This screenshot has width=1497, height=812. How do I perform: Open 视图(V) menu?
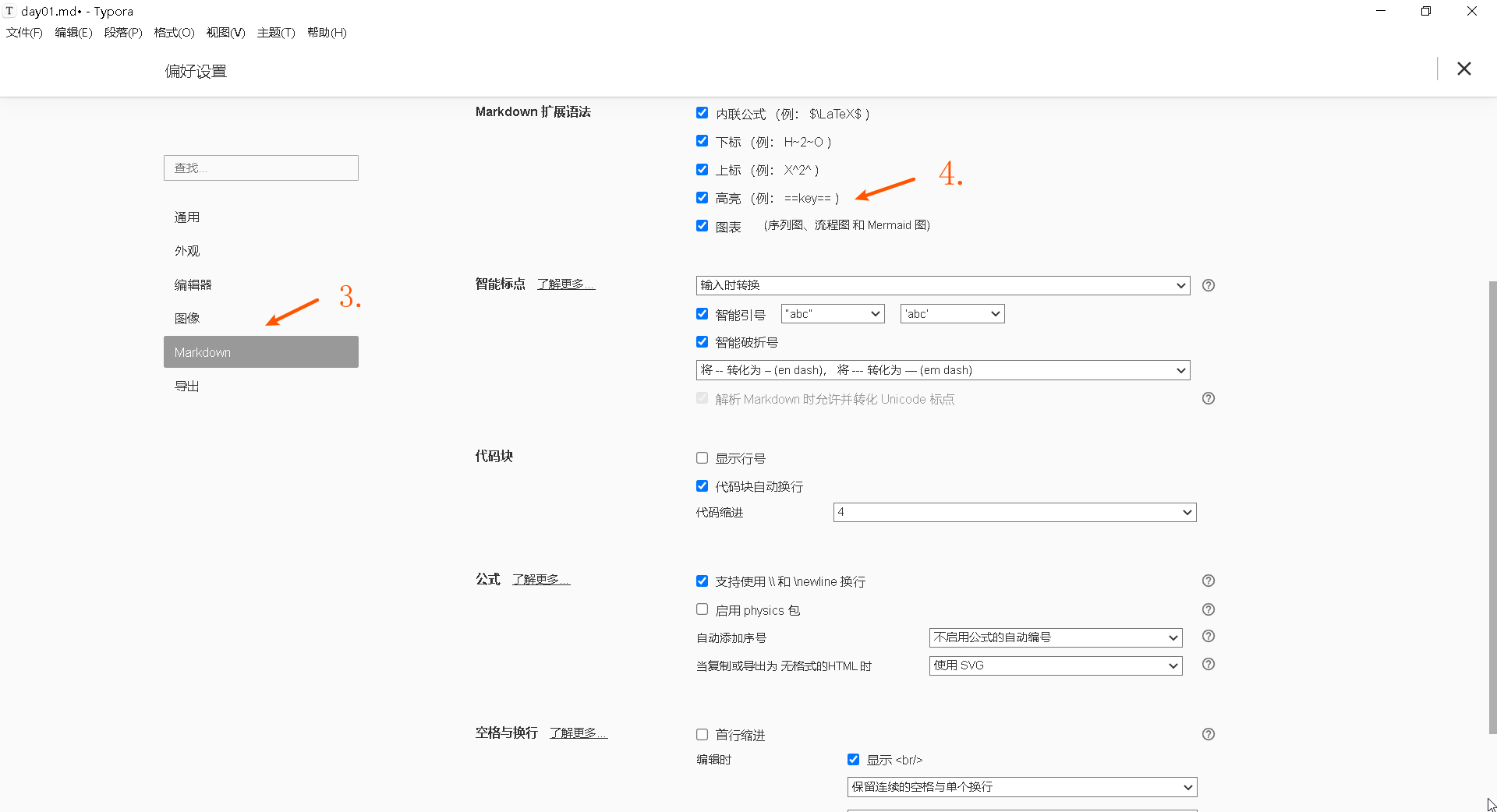pos(225,33)
